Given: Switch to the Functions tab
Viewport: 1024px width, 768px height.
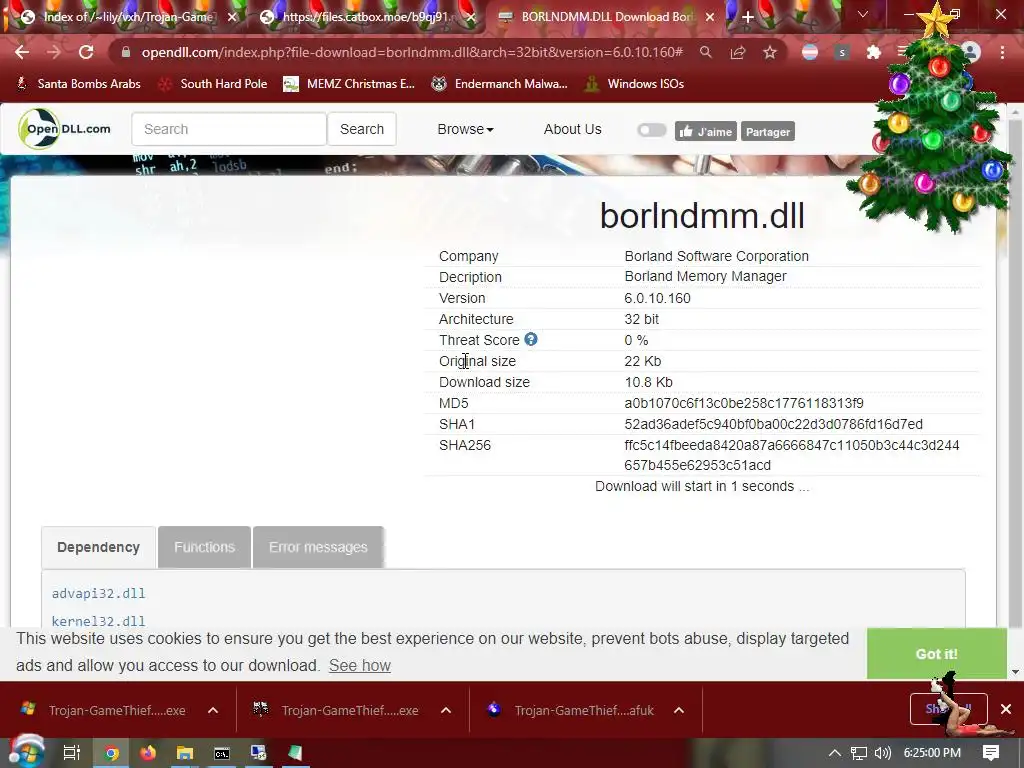Looking at the screenshot, I should coord(204,547).
